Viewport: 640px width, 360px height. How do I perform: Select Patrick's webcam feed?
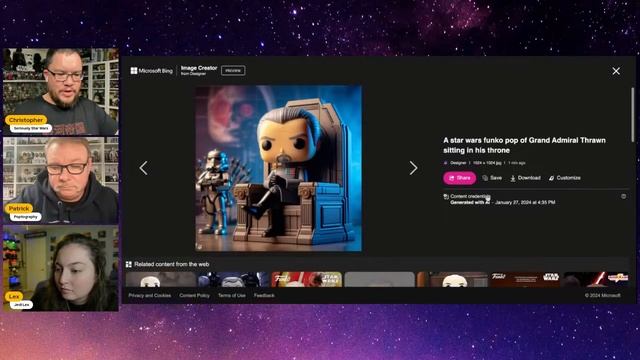pos(61,180)
